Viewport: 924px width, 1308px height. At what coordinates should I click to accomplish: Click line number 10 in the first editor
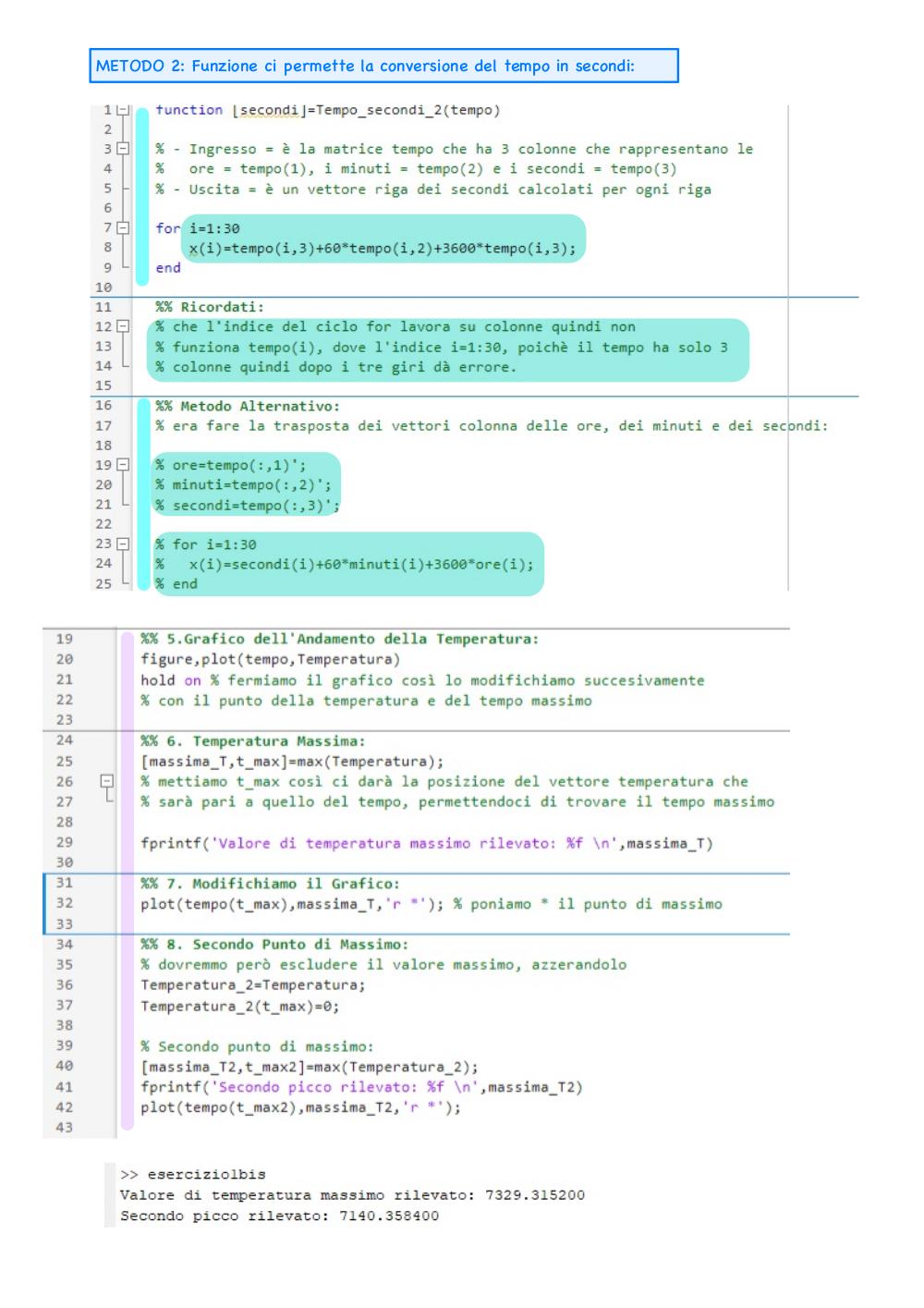click(x=103, y=287)
